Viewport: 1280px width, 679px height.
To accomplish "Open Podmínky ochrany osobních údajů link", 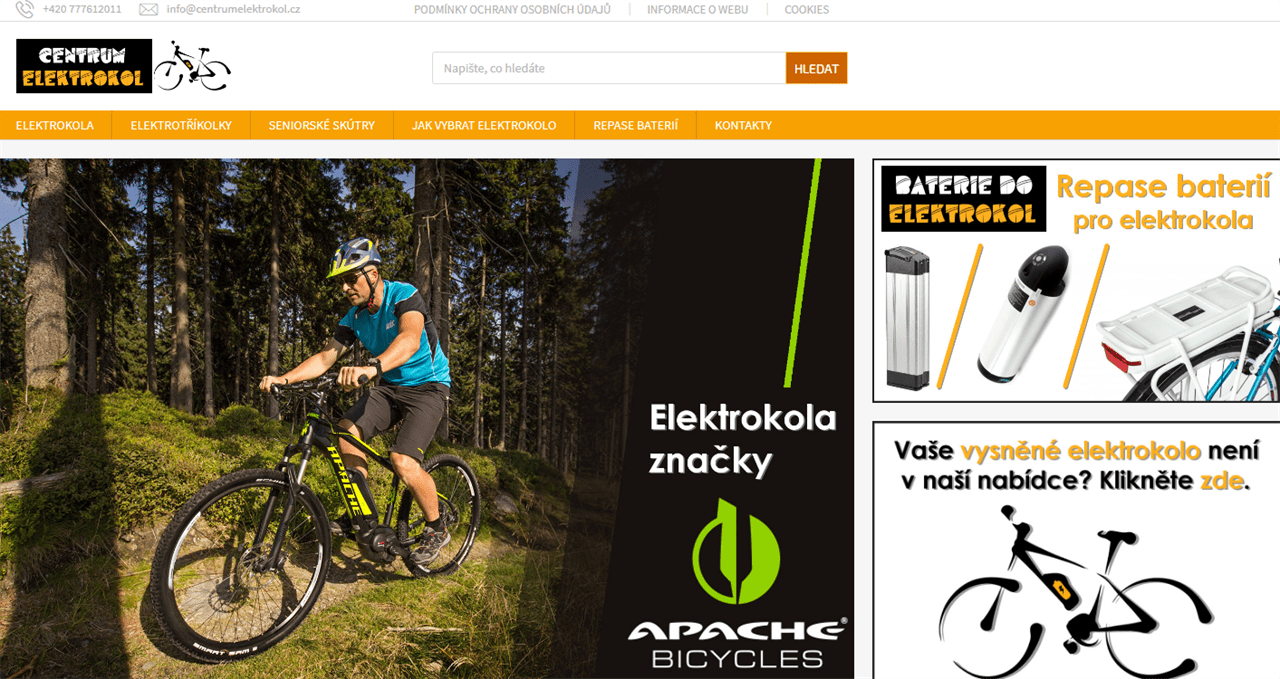I will tap(512, 10).
